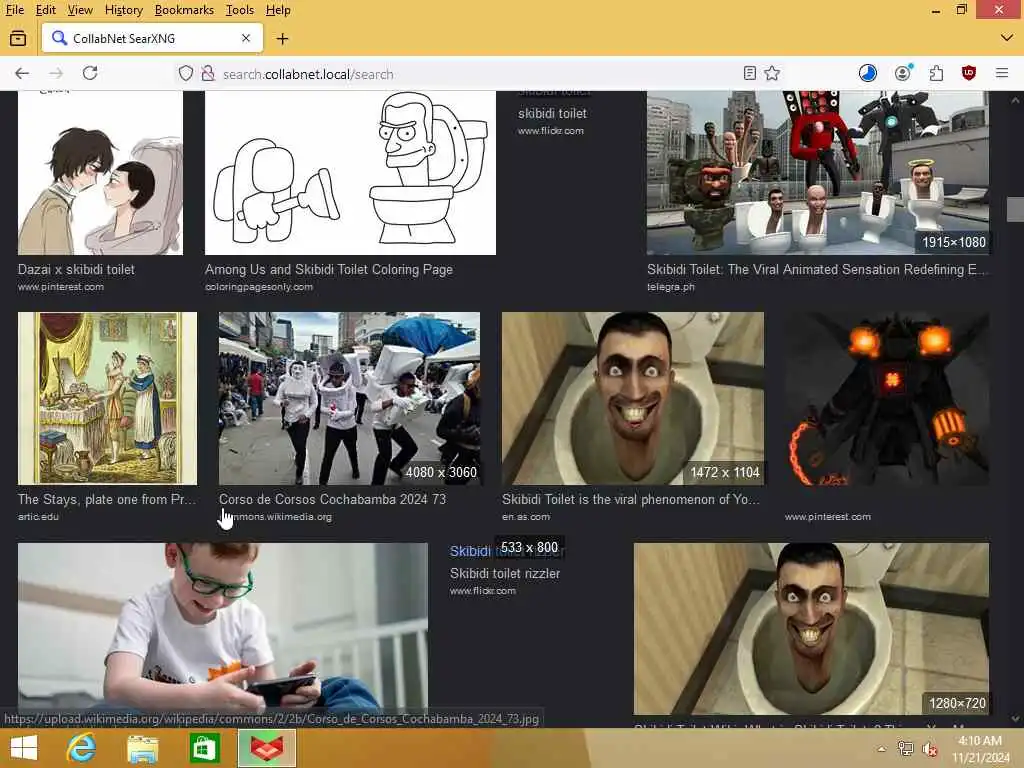
Task: Open the Edit menu
Action: tap(46, 10)
